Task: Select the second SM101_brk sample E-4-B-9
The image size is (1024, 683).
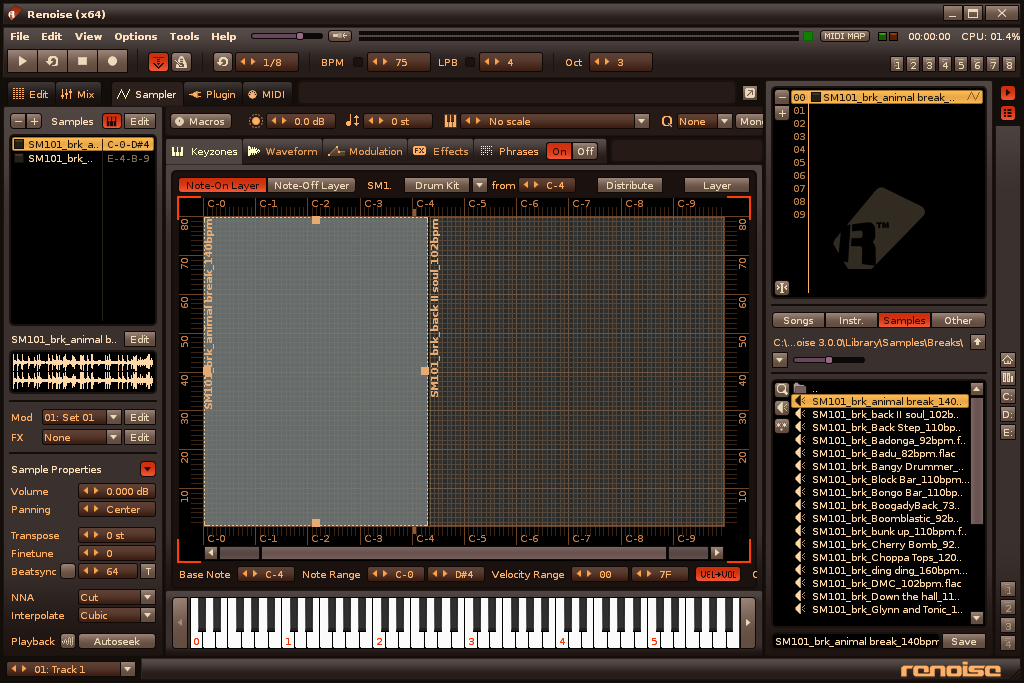Action: pos(83,158)
